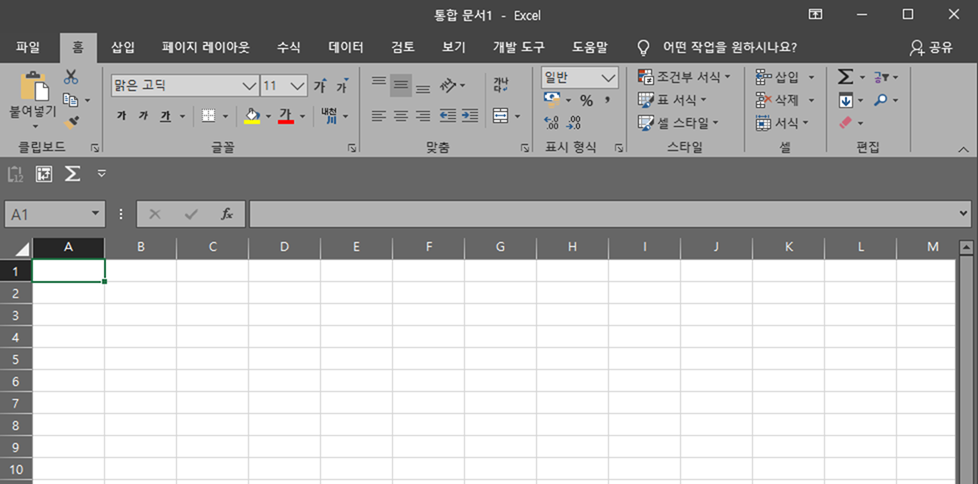Apply yellow fill color bucket
Screen dimensions: 978x484
pos(251,116)
